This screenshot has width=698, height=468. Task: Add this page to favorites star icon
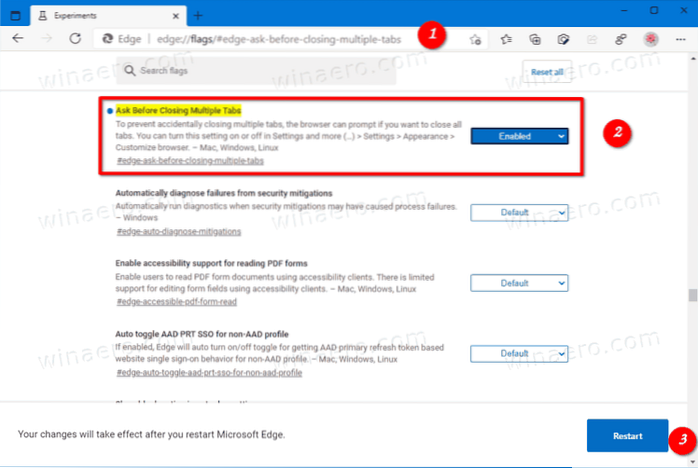point(474,39)
